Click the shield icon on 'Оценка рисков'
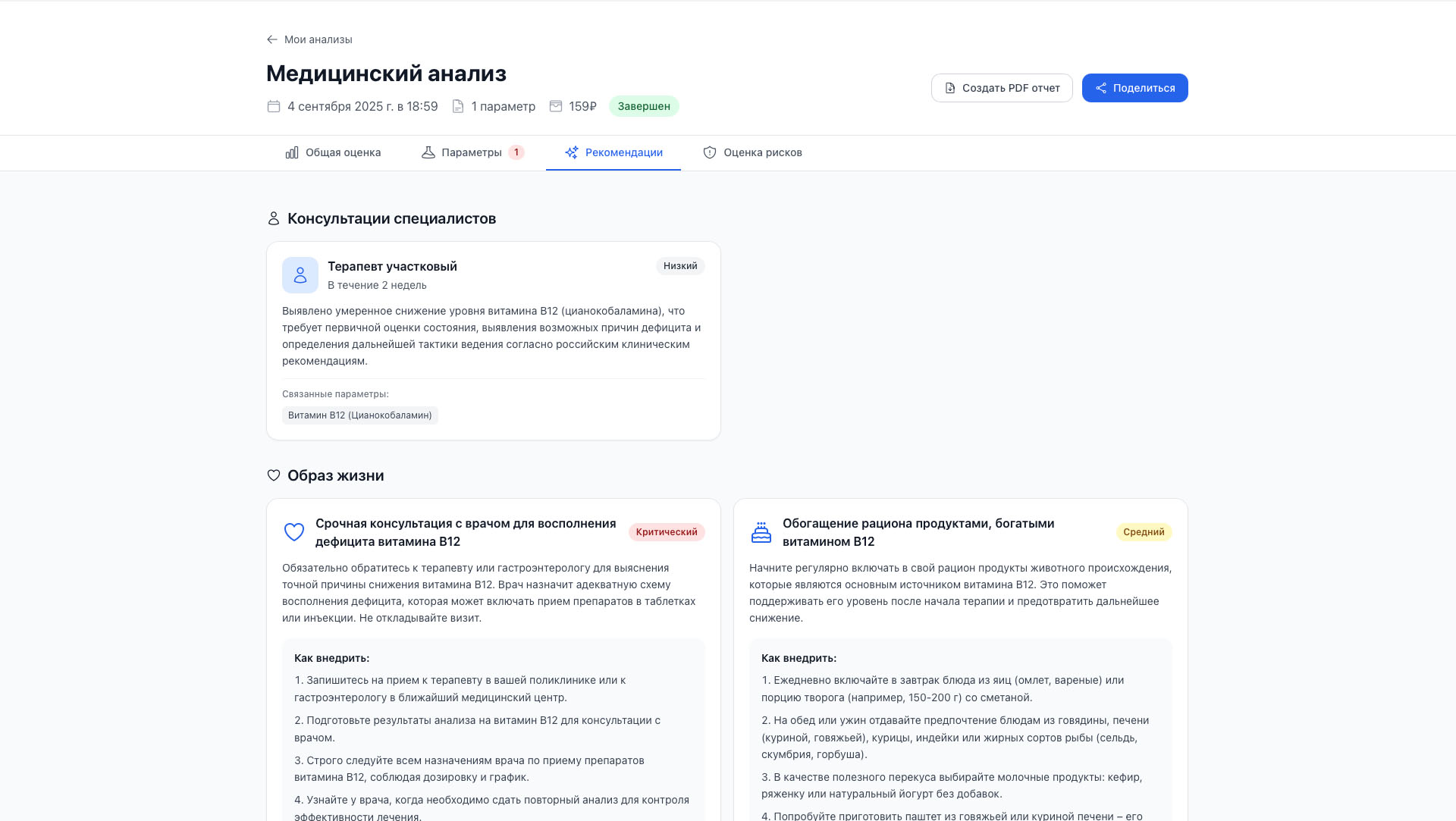 pyautogui.click(x=710, y=152)
